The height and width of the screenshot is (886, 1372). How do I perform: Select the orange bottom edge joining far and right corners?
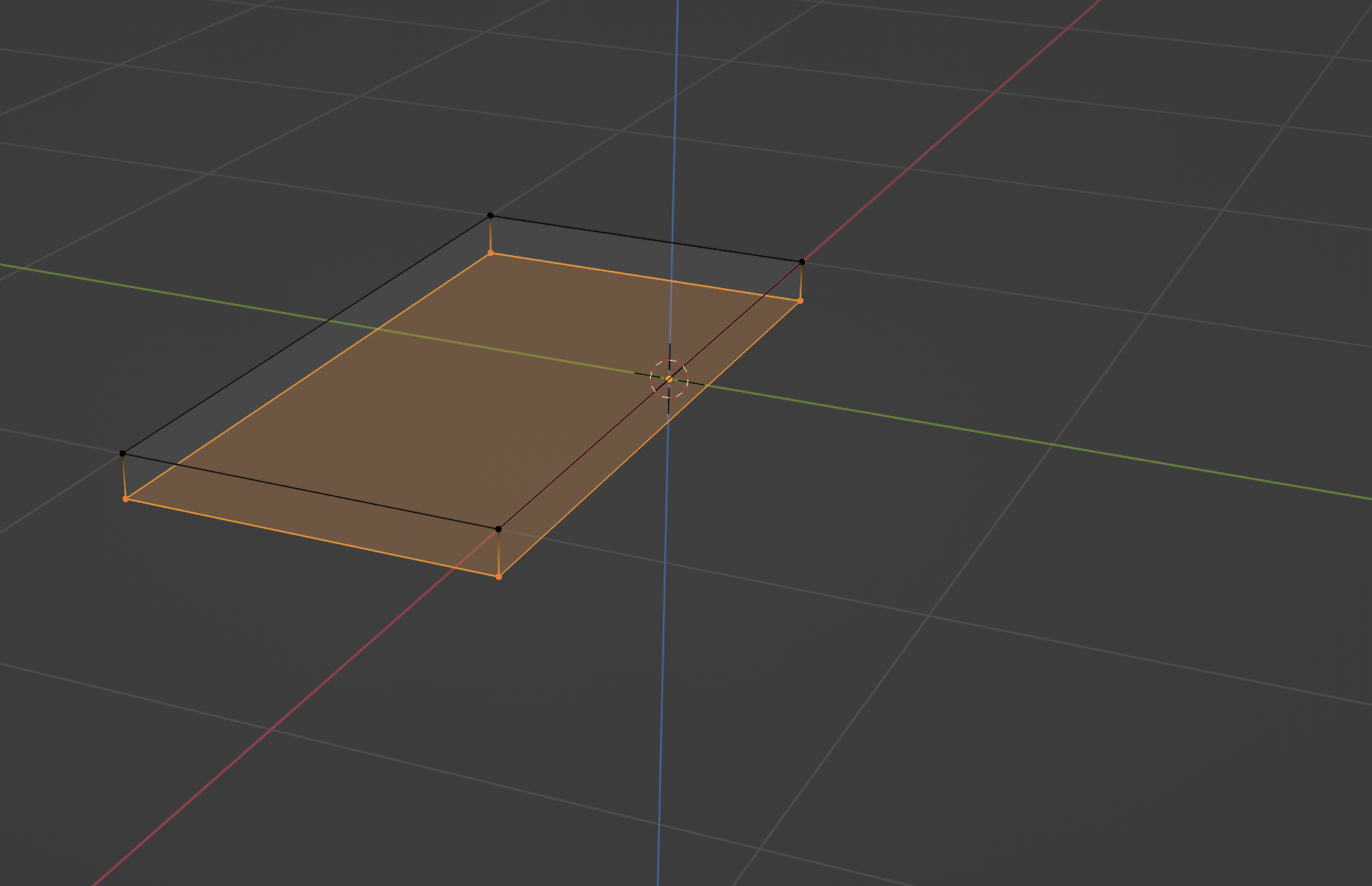click(x=646, y=277)
